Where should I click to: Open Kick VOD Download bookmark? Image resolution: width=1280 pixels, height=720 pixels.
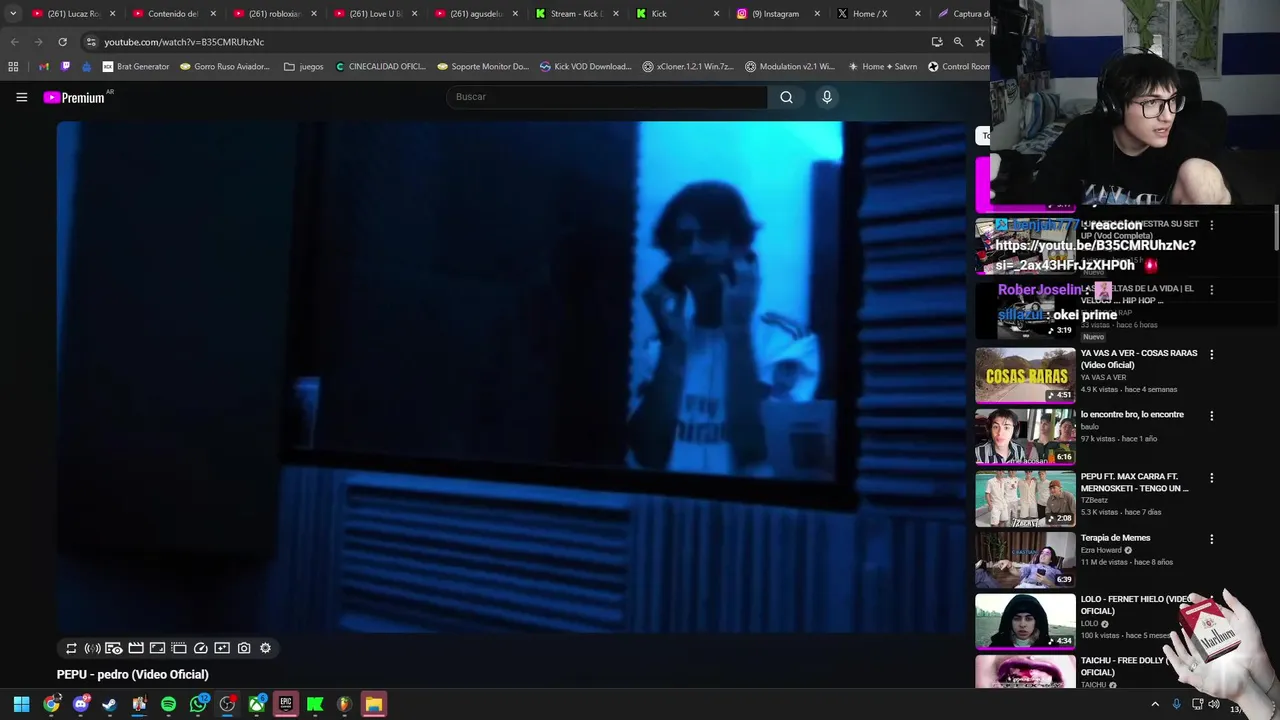586,67
